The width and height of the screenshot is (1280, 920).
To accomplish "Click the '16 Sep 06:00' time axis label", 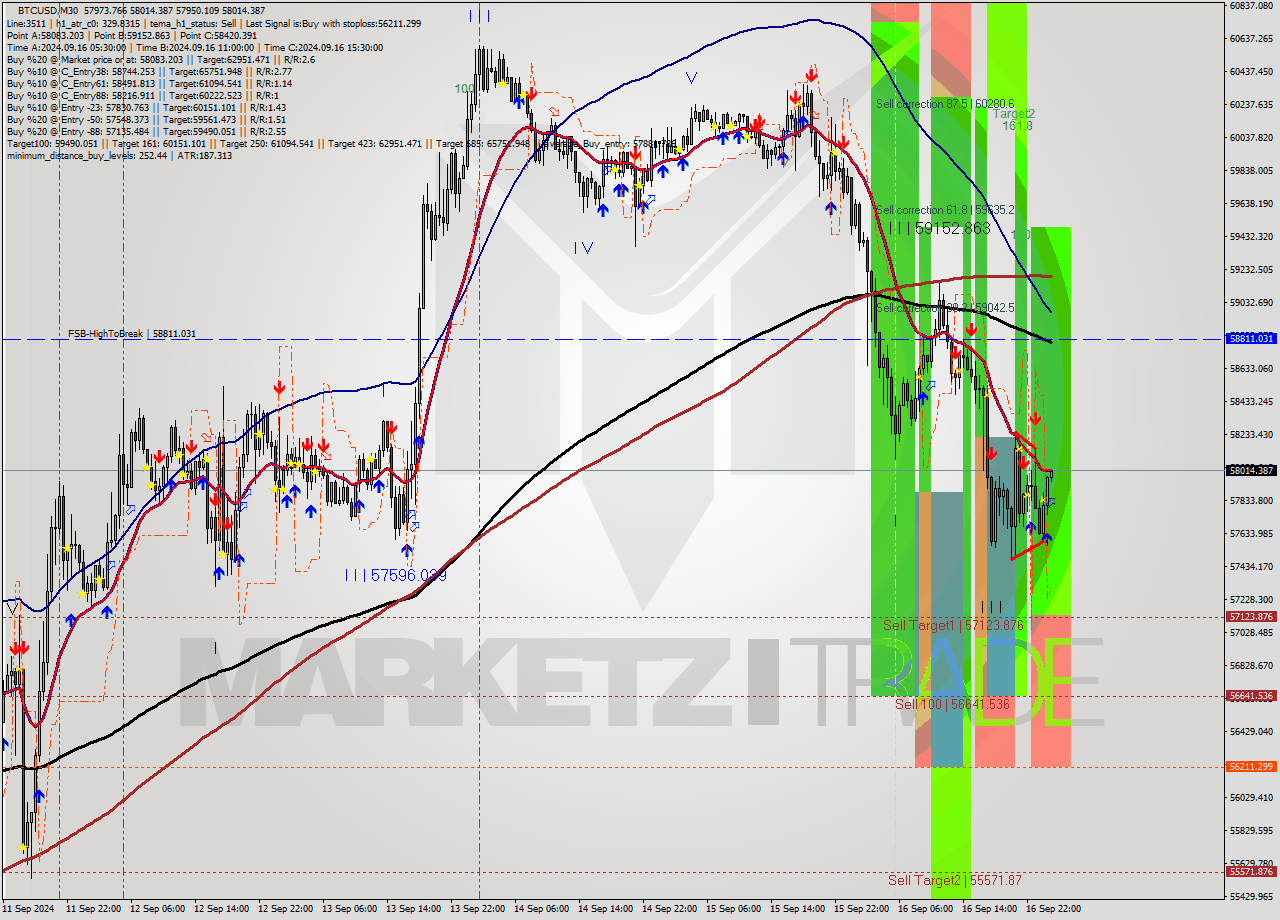I will coord(925,909).
